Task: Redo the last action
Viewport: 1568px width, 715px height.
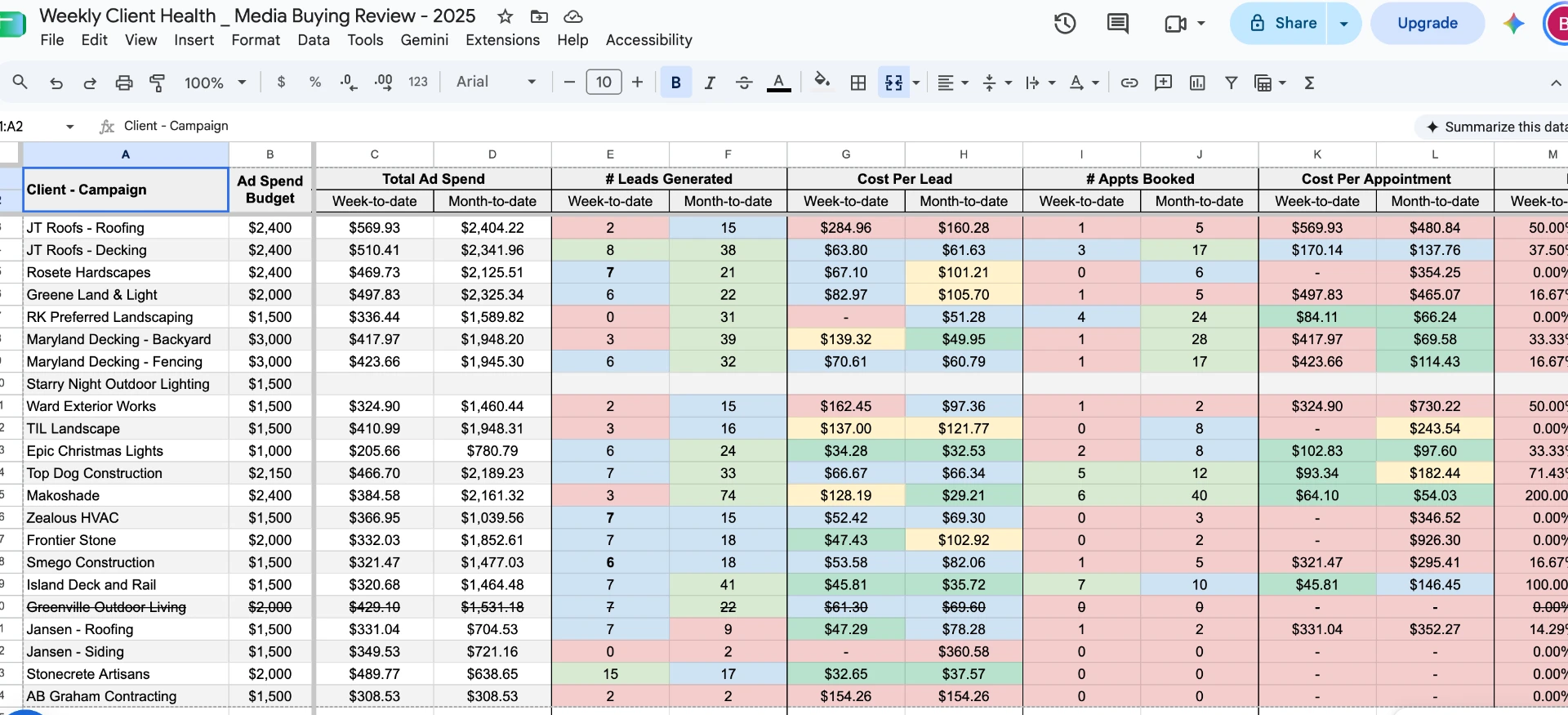Action: [x=90, y=83]
